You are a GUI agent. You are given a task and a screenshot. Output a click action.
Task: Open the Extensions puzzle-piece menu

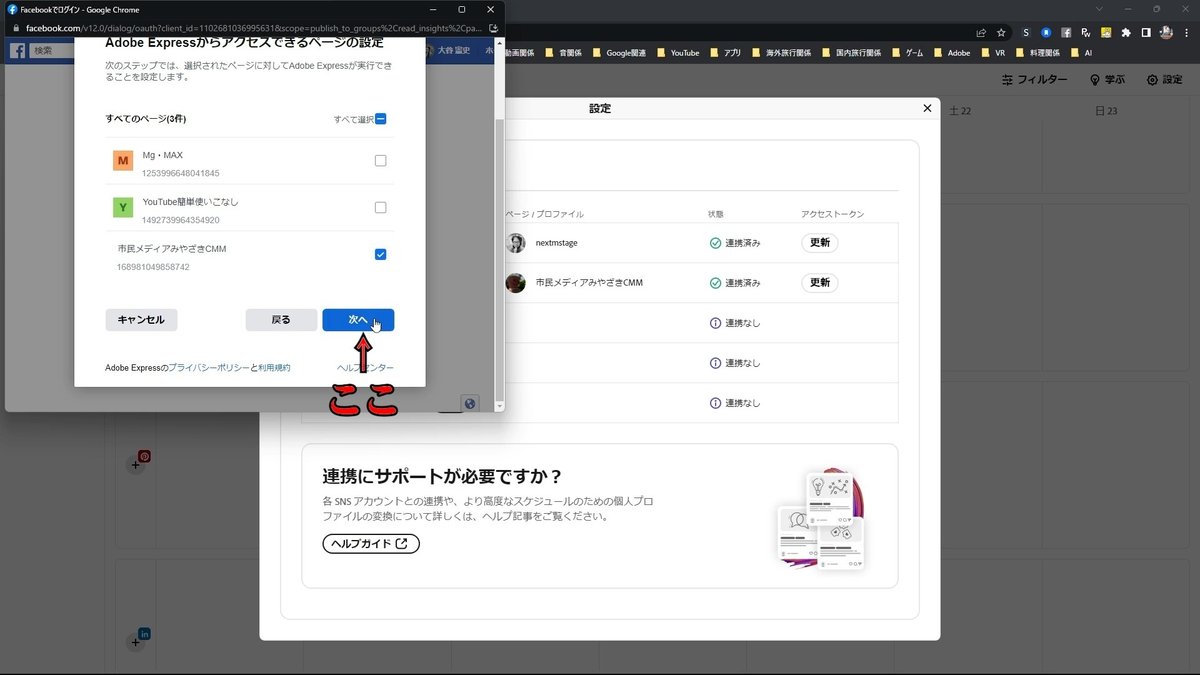(1126, 32)
